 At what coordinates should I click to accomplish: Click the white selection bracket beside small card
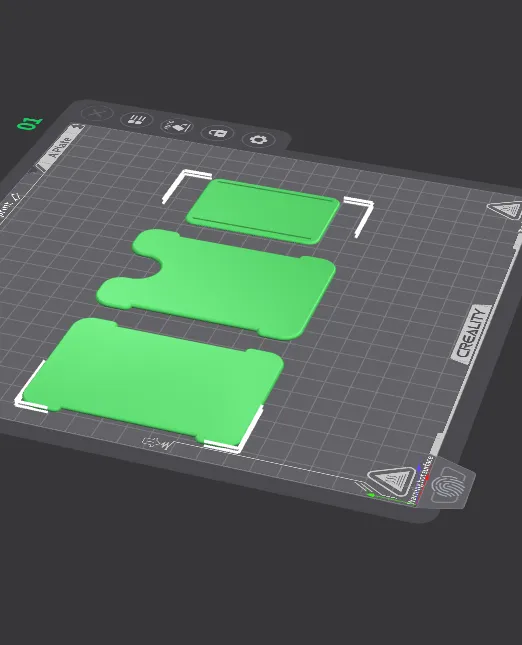[360, 216]
